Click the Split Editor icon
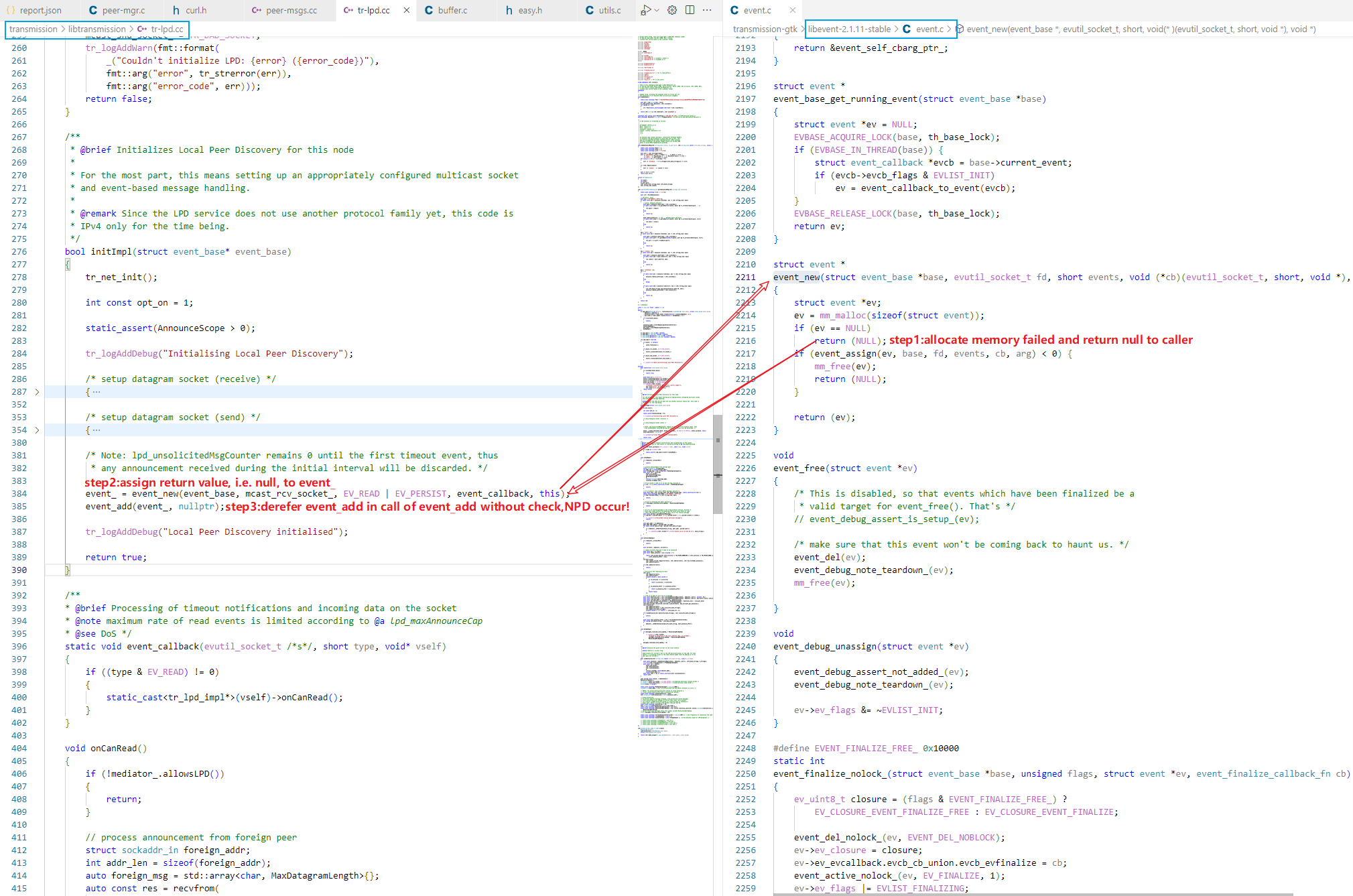1353x896 pixels. tap(690, 10)
